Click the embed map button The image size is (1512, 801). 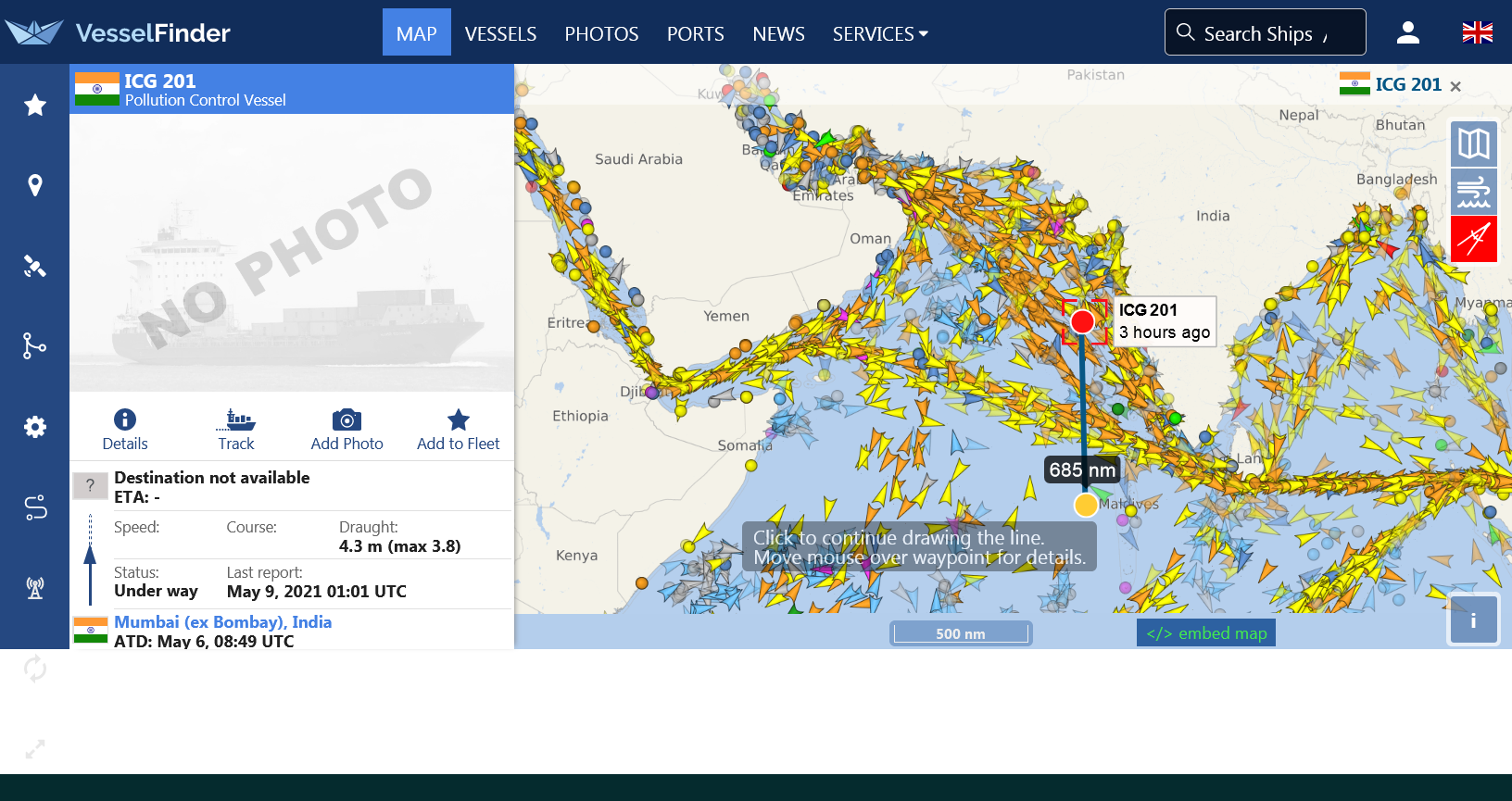[x=1206, y=633]
